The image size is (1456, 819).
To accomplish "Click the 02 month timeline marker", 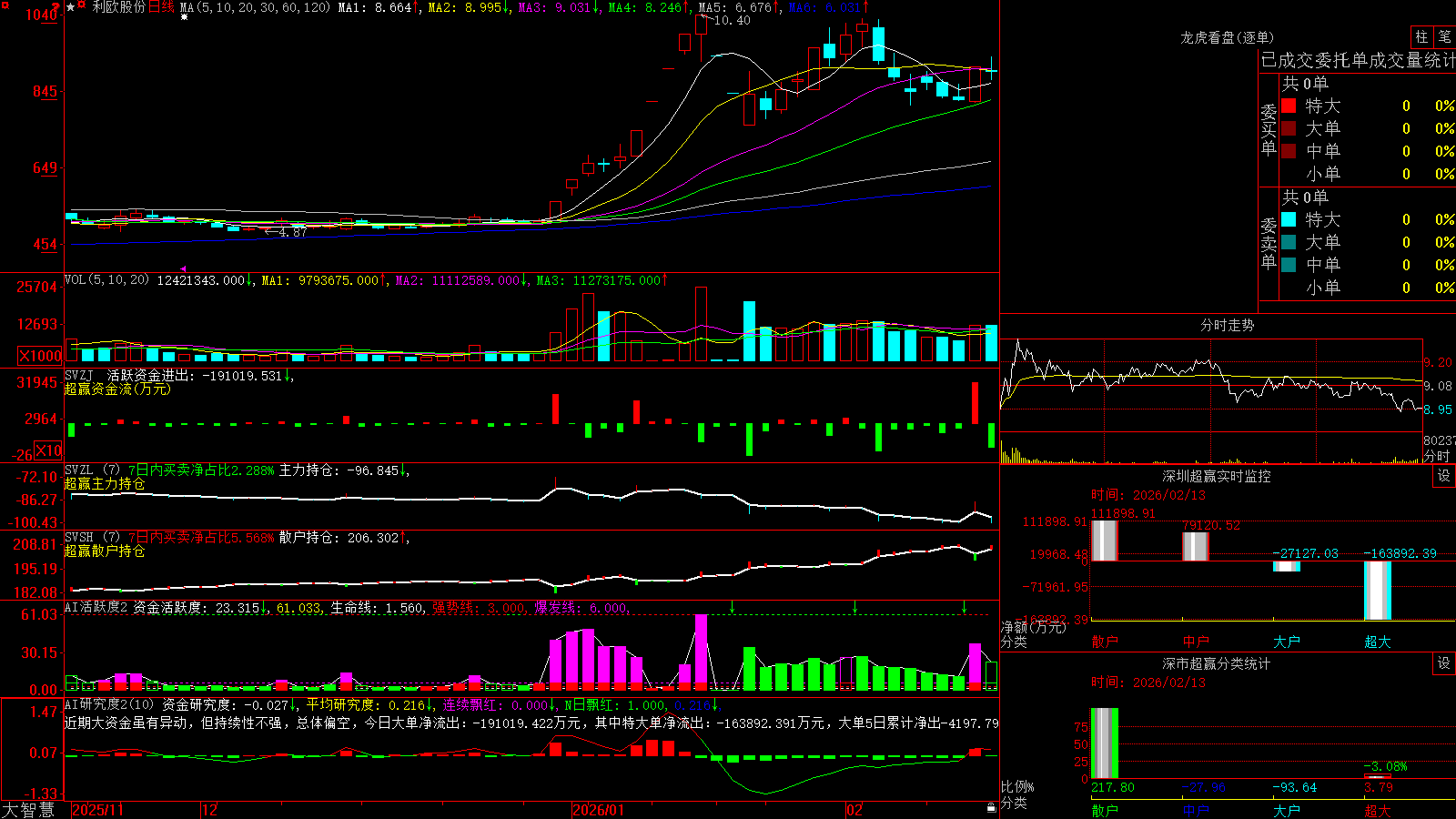I will coord(854,810).
